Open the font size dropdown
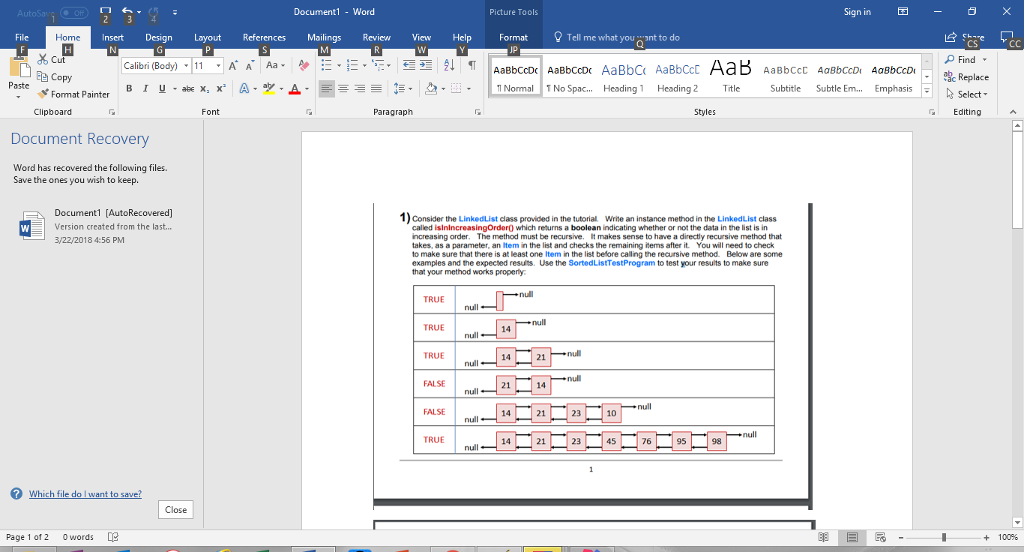Image resolution: width=1024 pixels, height=552 pixels. pos(218,65)
